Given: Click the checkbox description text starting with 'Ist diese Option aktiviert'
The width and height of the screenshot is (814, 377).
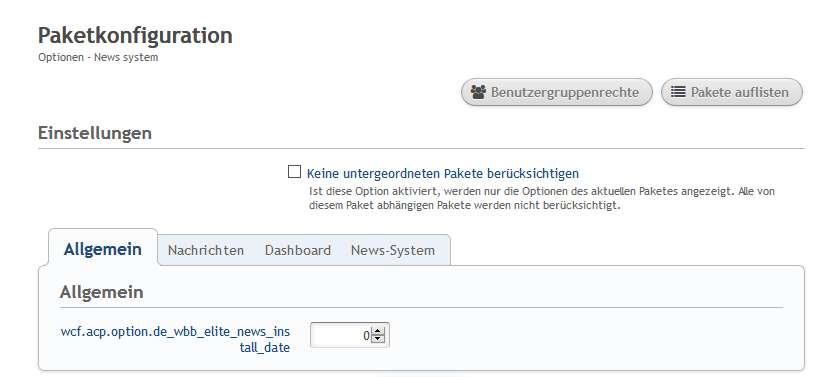Looking at the screenshot, I should point(542,198).
